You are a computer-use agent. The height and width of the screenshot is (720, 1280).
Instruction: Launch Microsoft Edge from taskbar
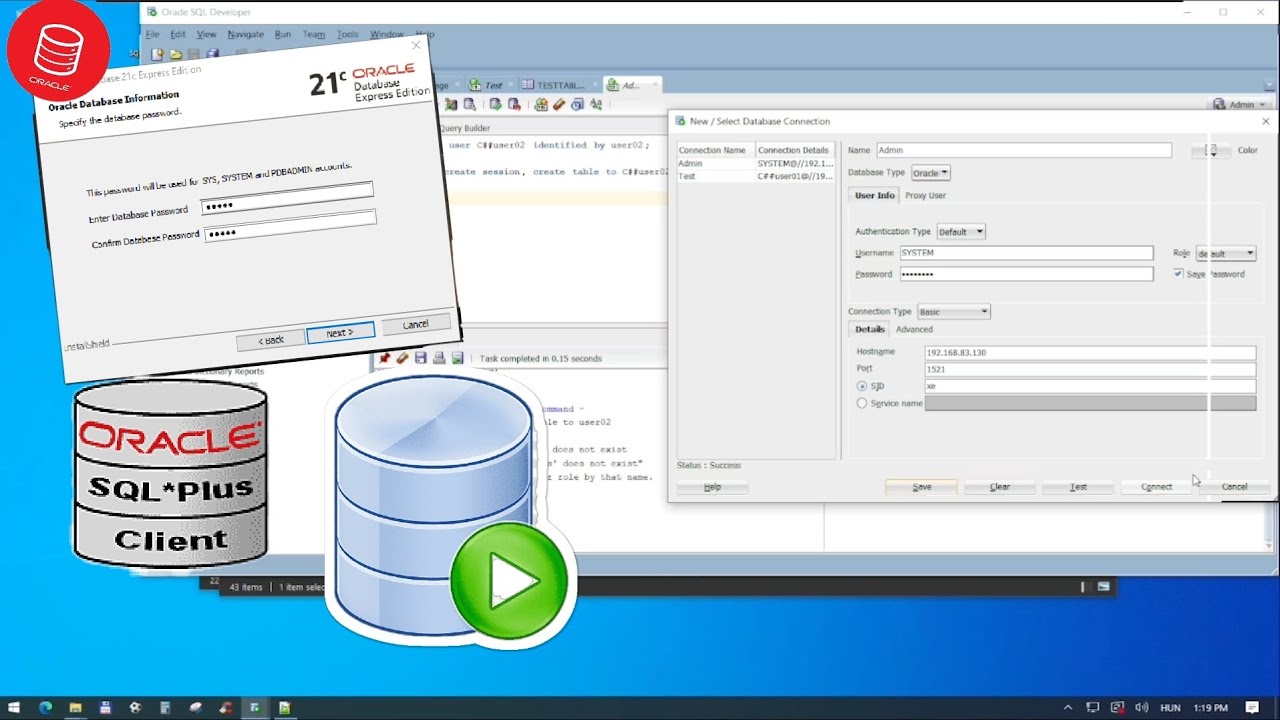coord(45,707)
